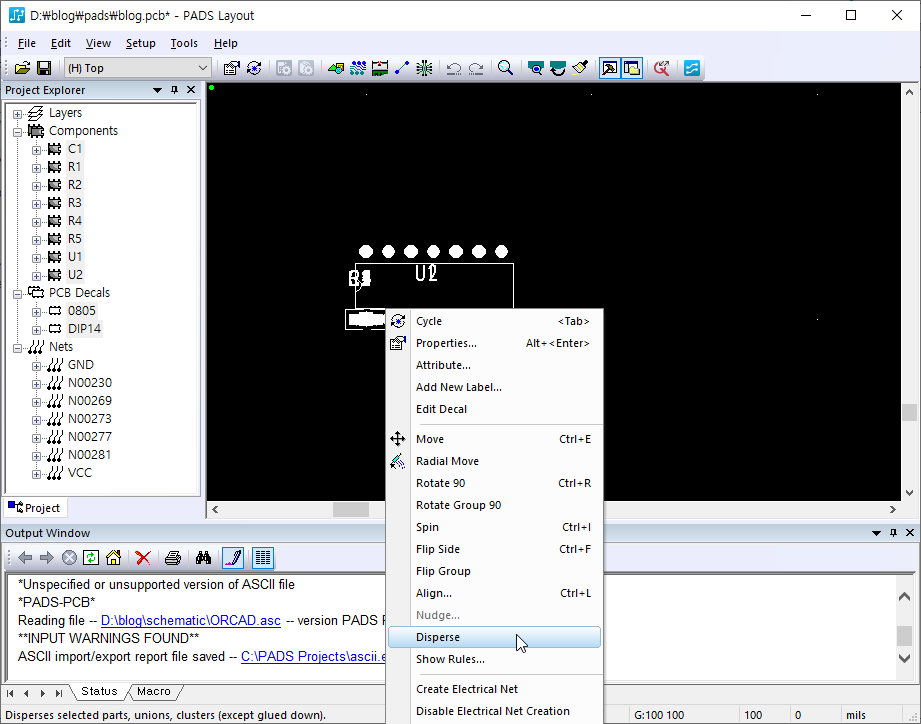Click the Redraw icon

pos(557,68)
